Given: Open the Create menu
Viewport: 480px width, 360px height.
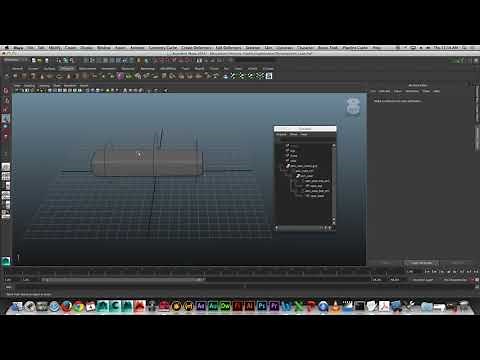Looking at the screenshot, I should (x=70, y=48).
